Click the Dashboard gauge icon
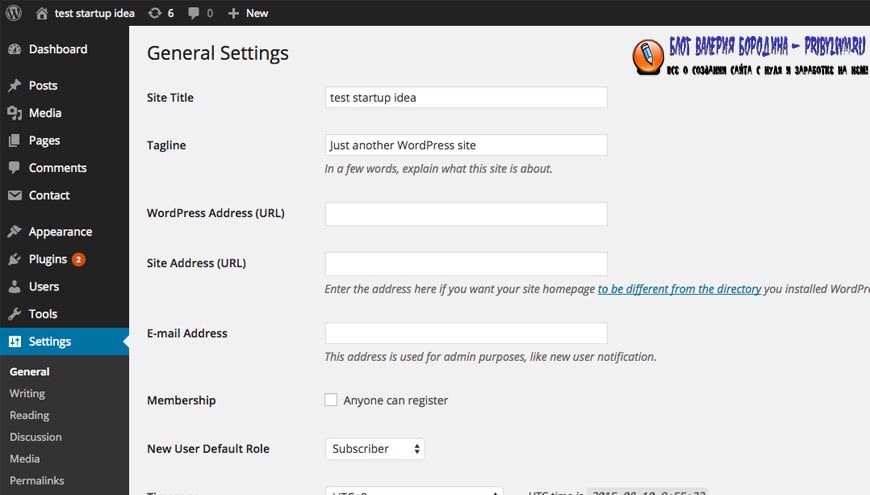The height and width of the screenshot is (495, 870). (14, 49)
